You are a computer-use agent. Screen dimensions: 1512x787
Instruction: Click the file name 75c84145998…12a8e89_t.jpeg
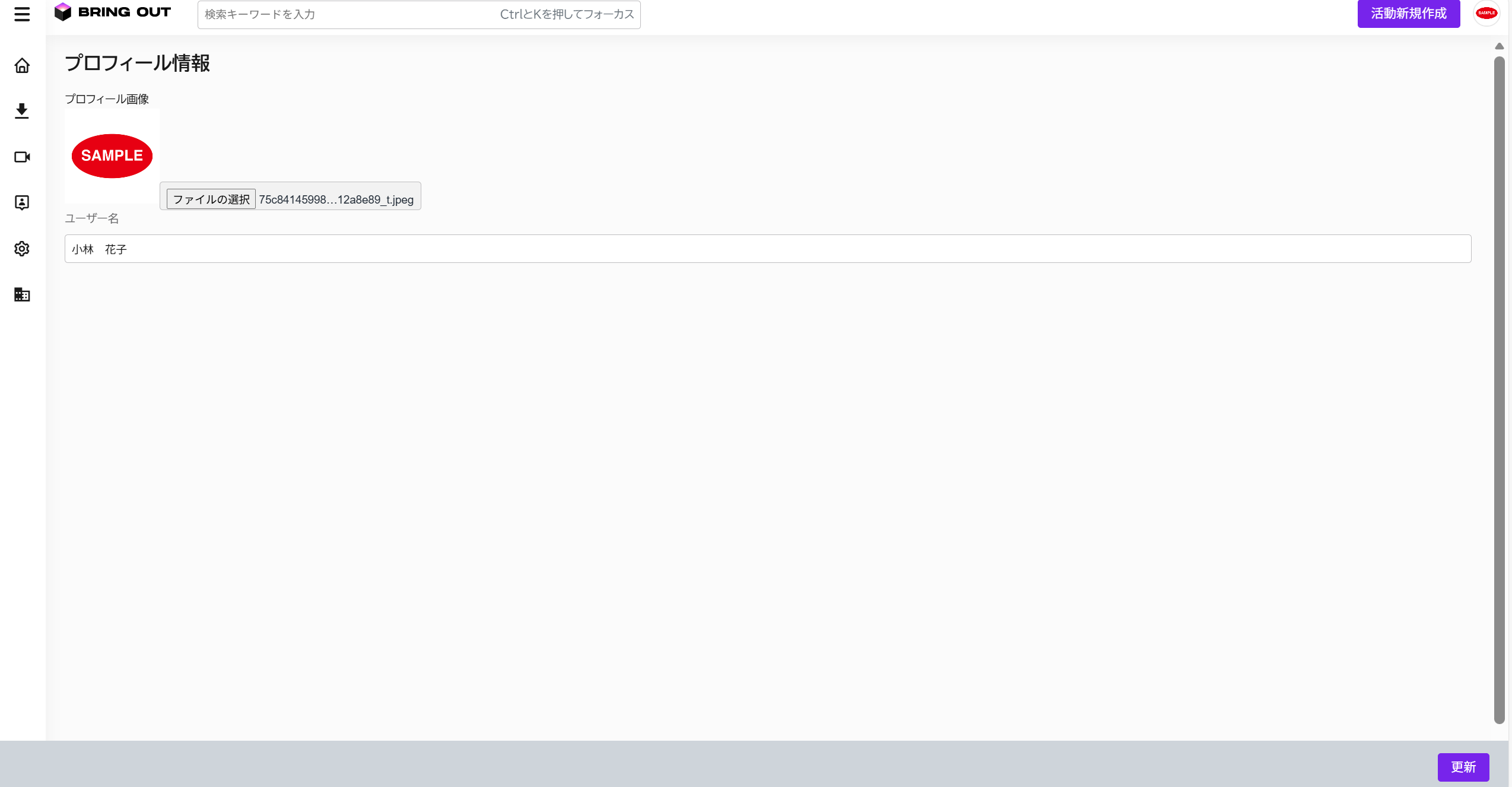(x=336, y=200)
